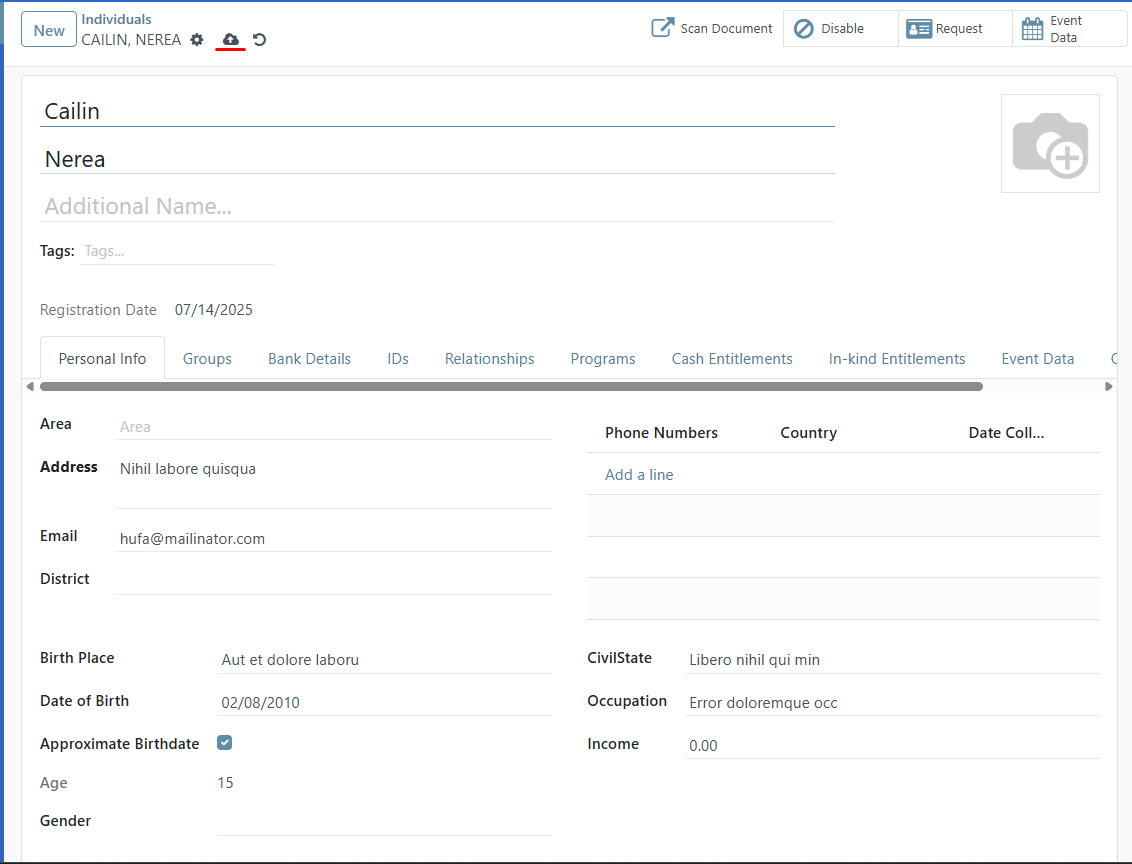The width and height of the screenshot is (1132, 864).
Task: Open the settings gear next to CAILIN, NEREA
Action: tap(196, 39)
